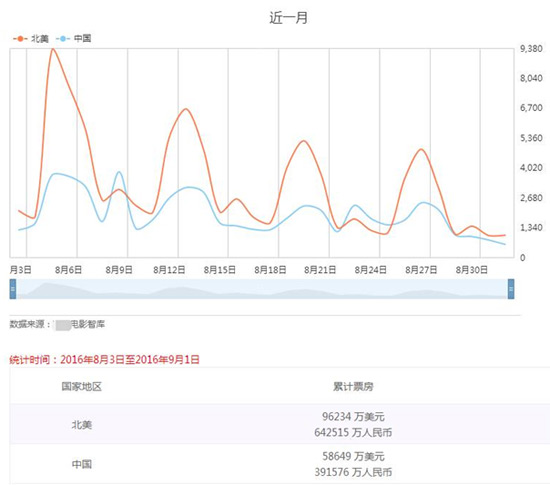Click the right handle of the zoom slider
The width and height of the screenshot is (550, 485).
point(511,289)
